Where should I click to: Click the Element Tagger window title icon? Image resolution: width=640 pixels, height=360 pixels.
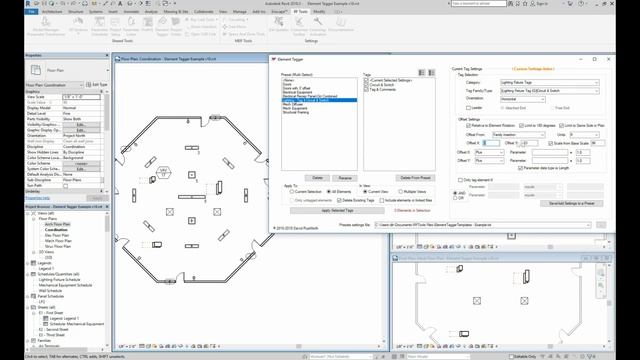pos(273,59)
